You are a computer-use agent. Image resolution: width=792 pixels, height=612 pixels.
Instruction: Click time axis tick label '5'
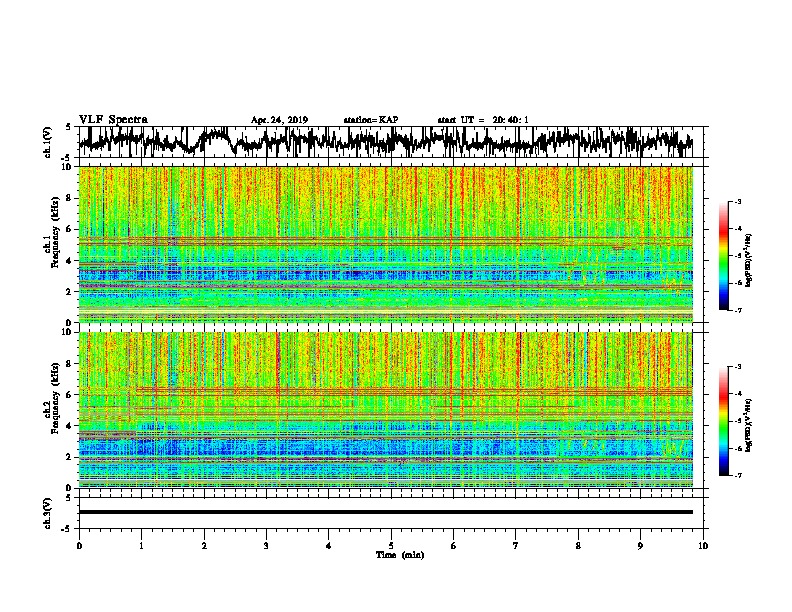pos(391,546)
